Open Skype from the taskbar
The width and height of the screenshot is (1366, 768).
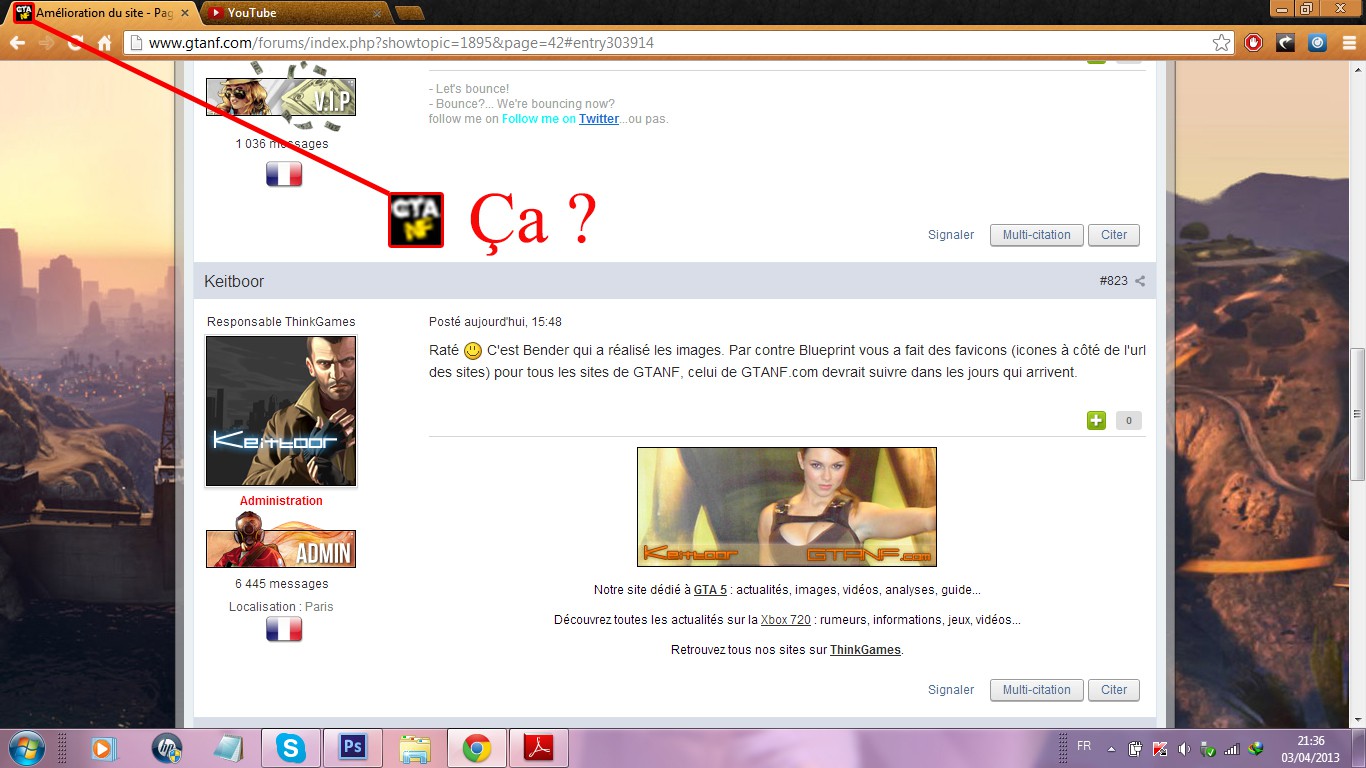click(291, 748)
